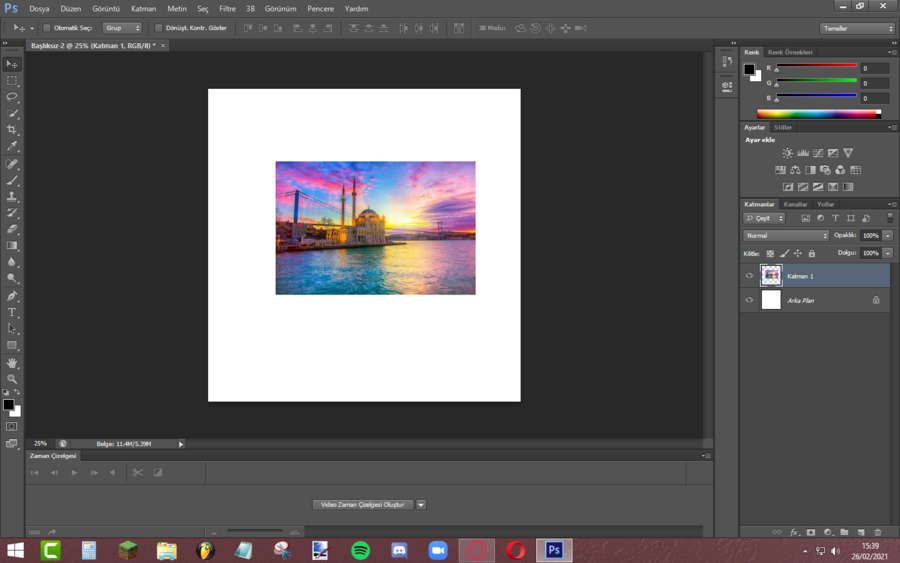Click the color spectrum ramp
The image size is (900, 563).
coord(818,114)
